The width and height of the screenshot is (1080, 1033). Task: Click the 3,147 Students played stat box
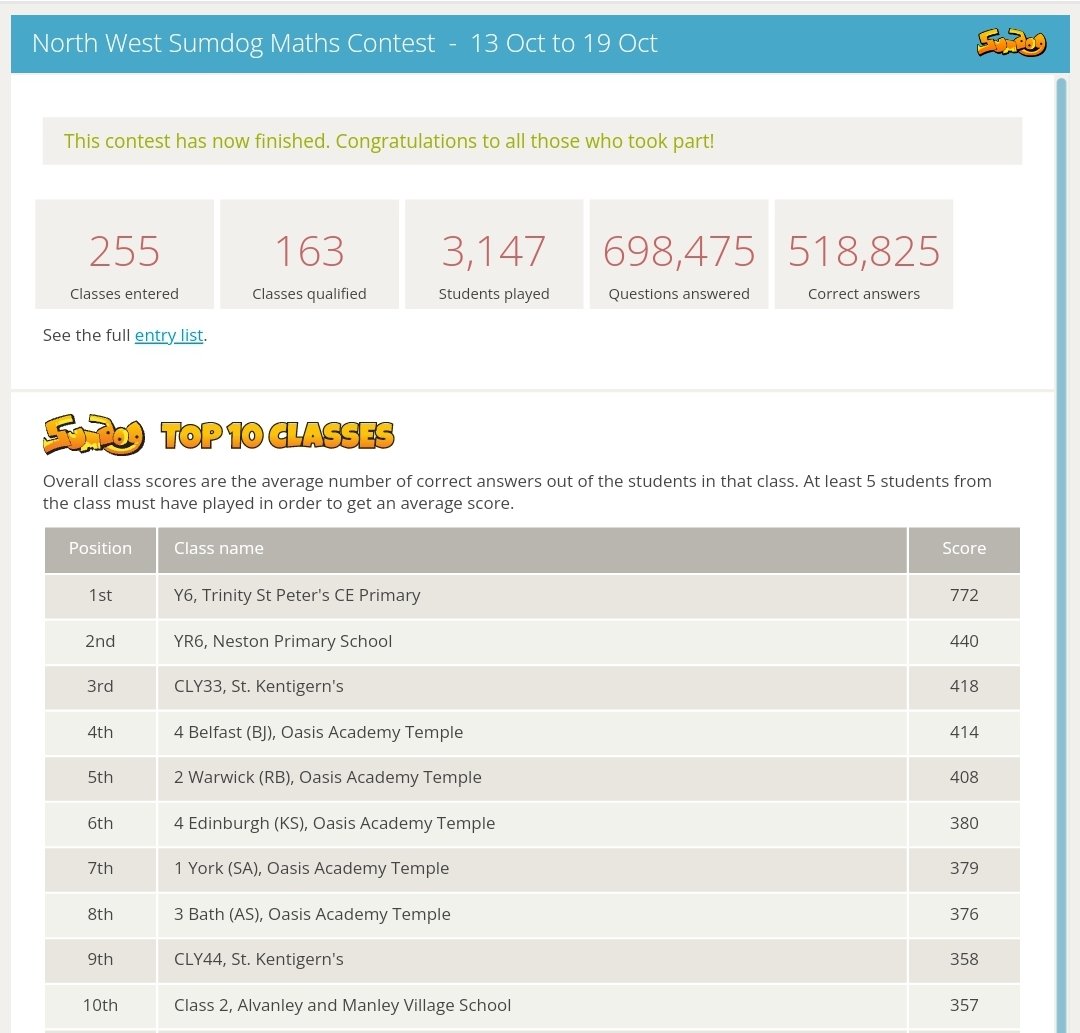coord(494,254)
